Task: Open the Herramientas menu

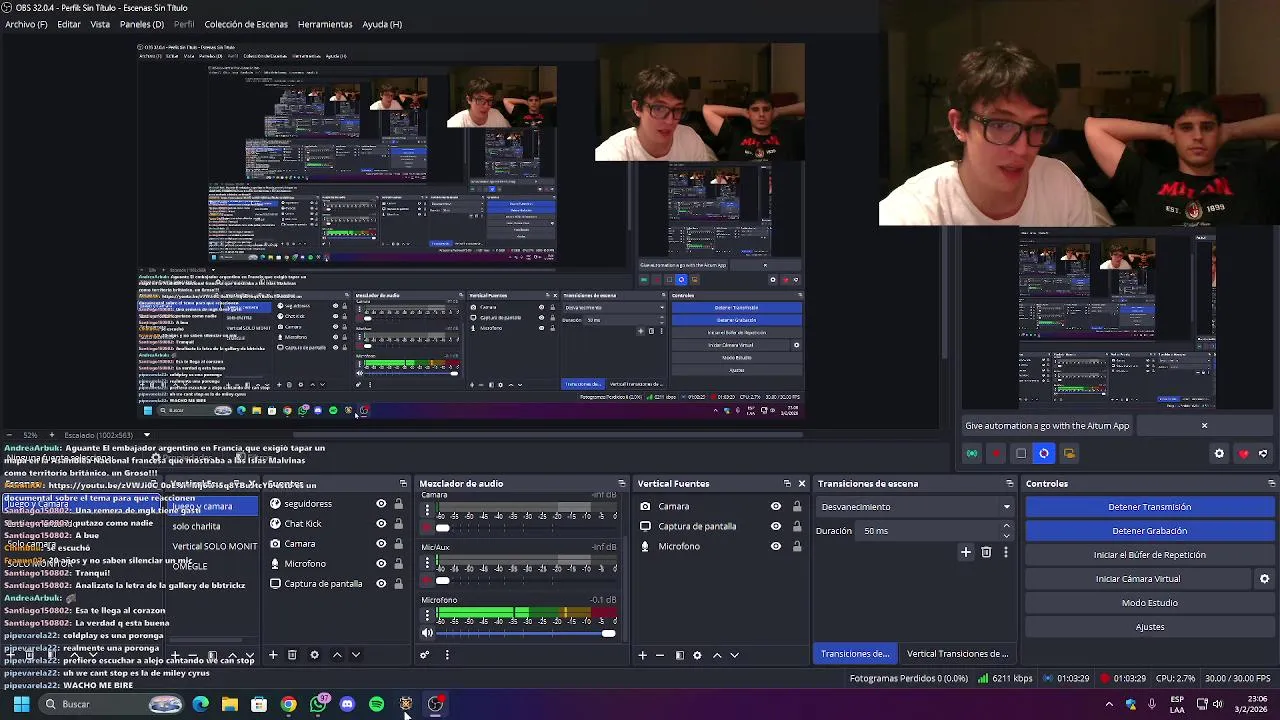Action: coord(325,24)
